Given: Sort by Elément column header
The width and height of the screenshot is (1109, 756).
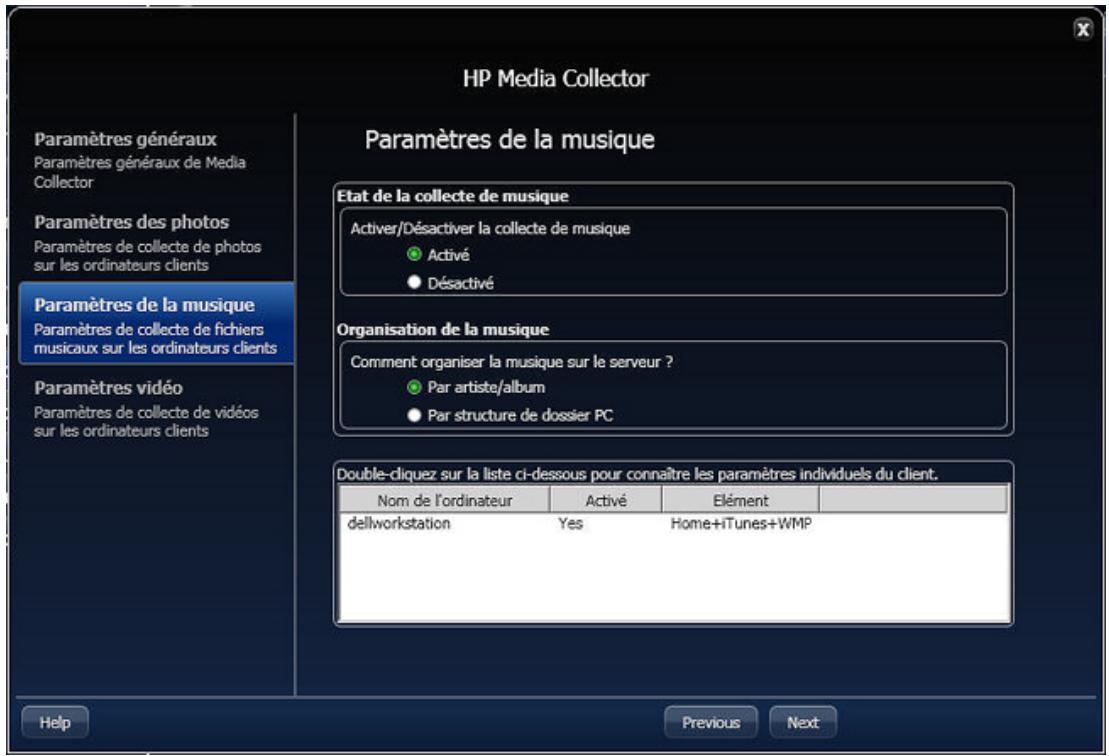Looking at the screenshot, I should [741, 500].
